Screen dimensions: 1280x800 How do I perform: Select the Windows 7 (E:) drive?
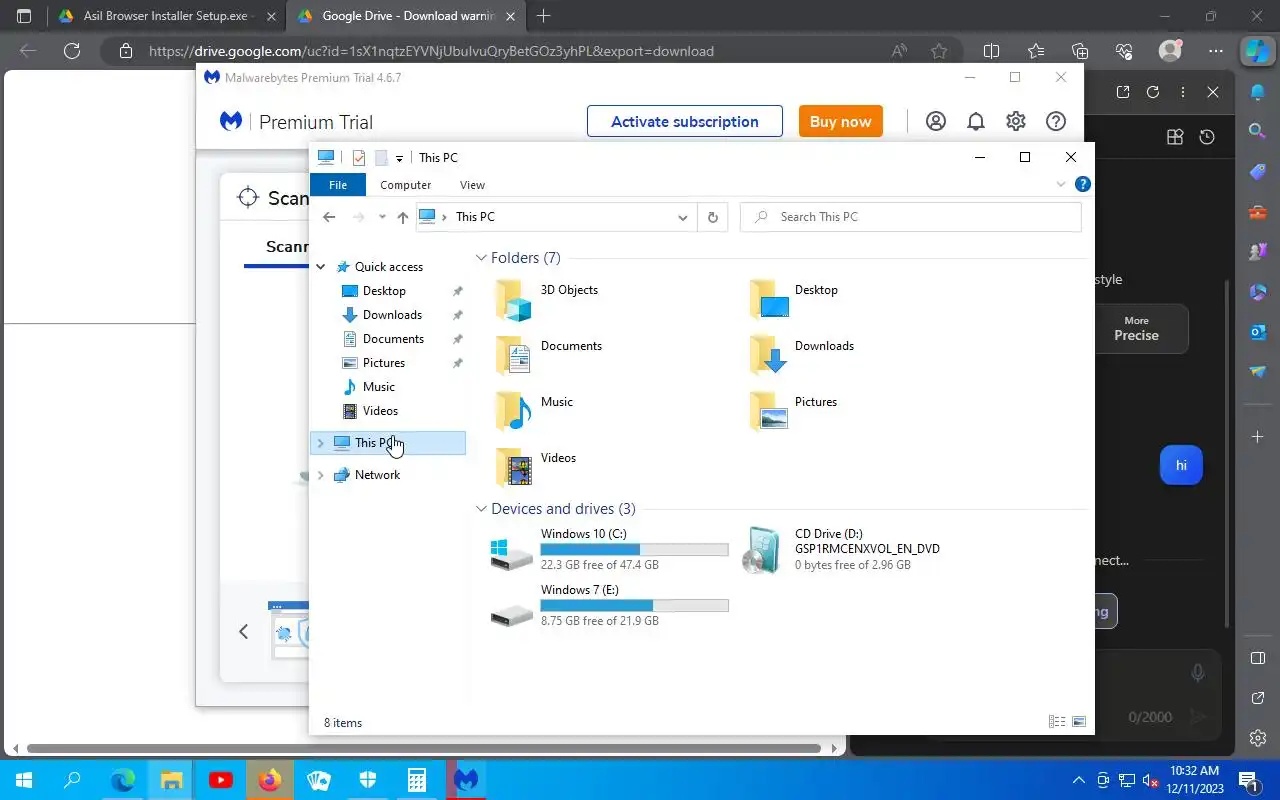pyautogui.click(x=610, y=606)
